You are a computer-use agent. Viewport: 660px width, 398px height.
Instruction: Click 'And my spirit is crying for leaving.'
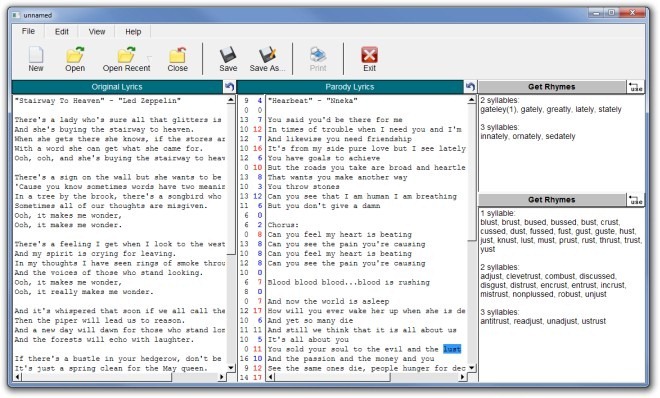[95, 254]
